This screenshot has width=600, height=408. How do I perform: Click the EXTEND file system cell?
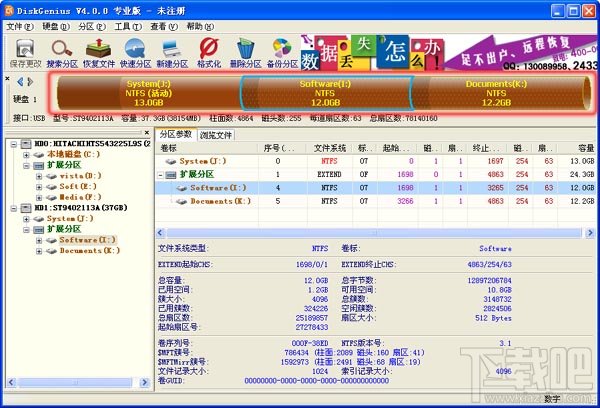[x=329, y=175]
